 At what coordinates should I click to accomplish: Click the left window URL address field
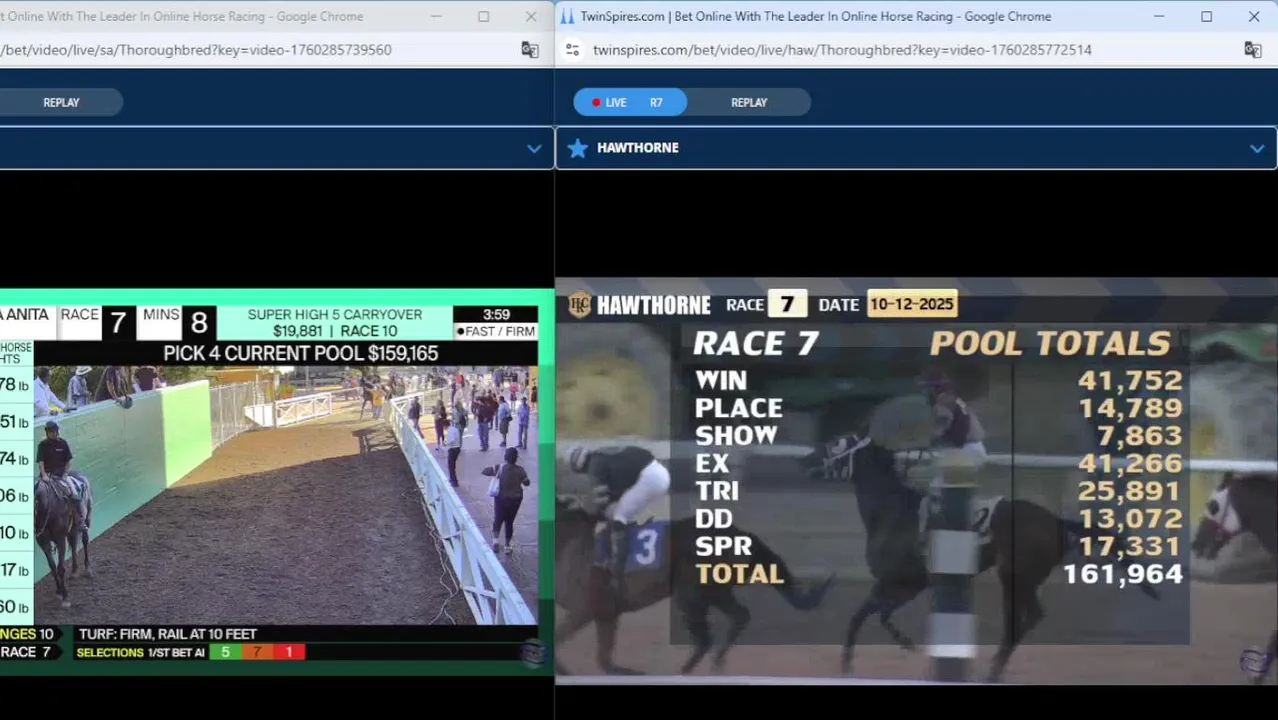point(195,50)
